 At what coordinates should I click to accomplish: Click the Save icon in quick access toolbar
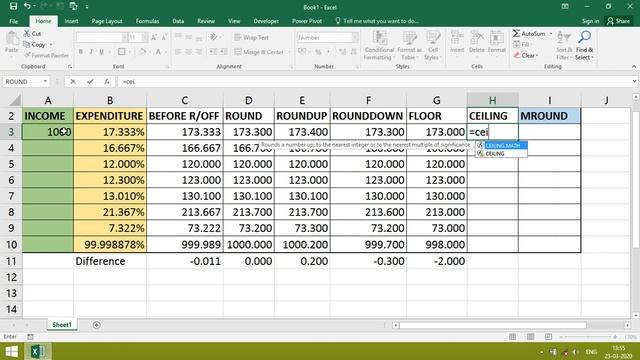13,6
